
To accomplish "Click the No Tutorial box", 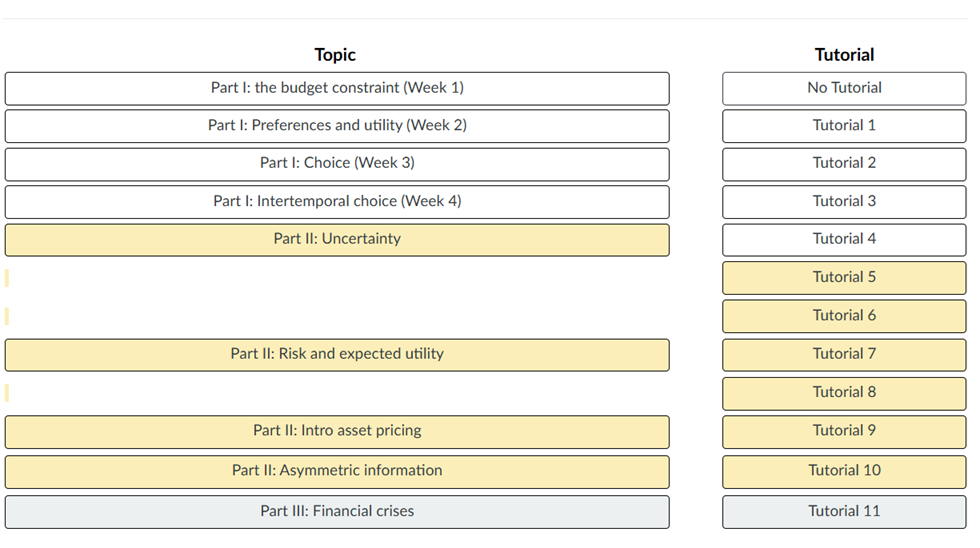I will pyautogui.click(x=844, y=88).
